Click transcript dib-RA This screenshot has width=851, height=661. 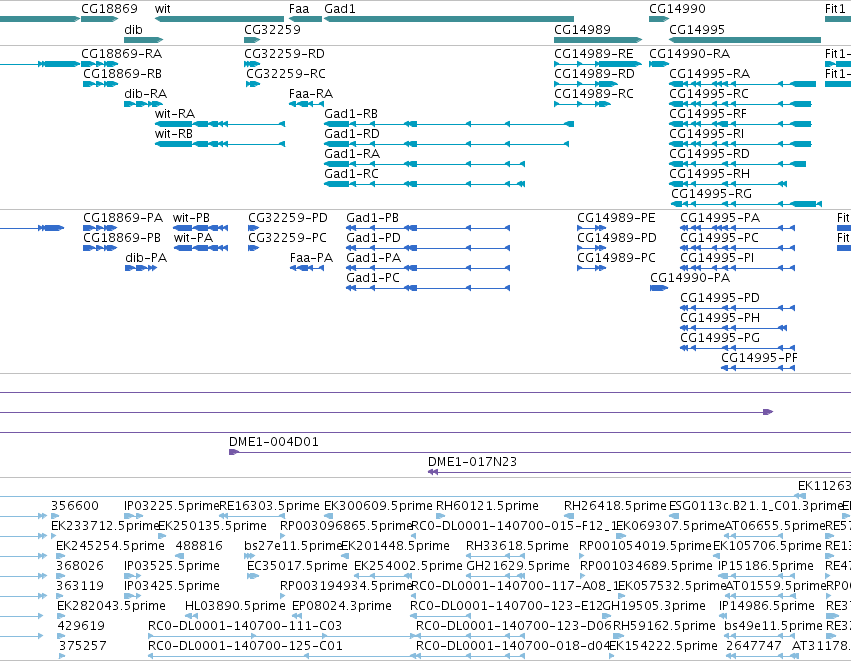(144, 104)
